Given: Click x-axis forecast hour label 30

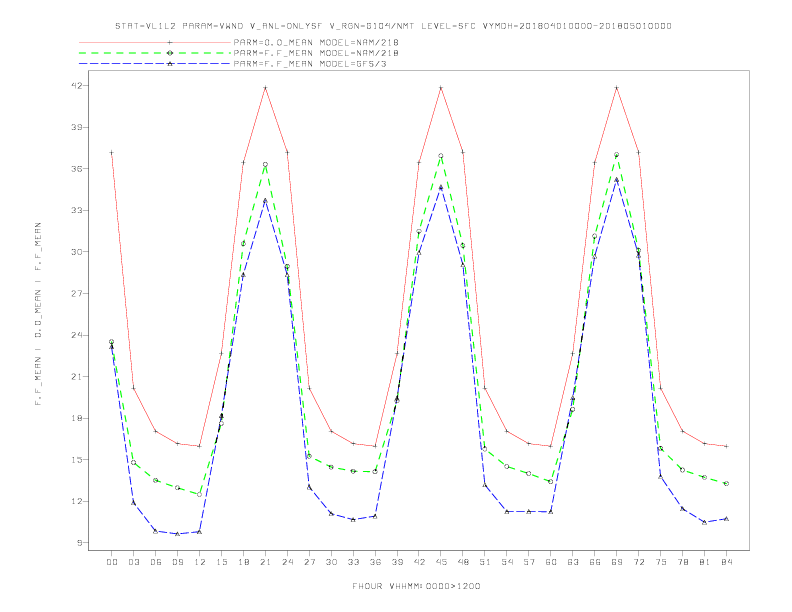Looking at the screenshot, I should 331,562.
